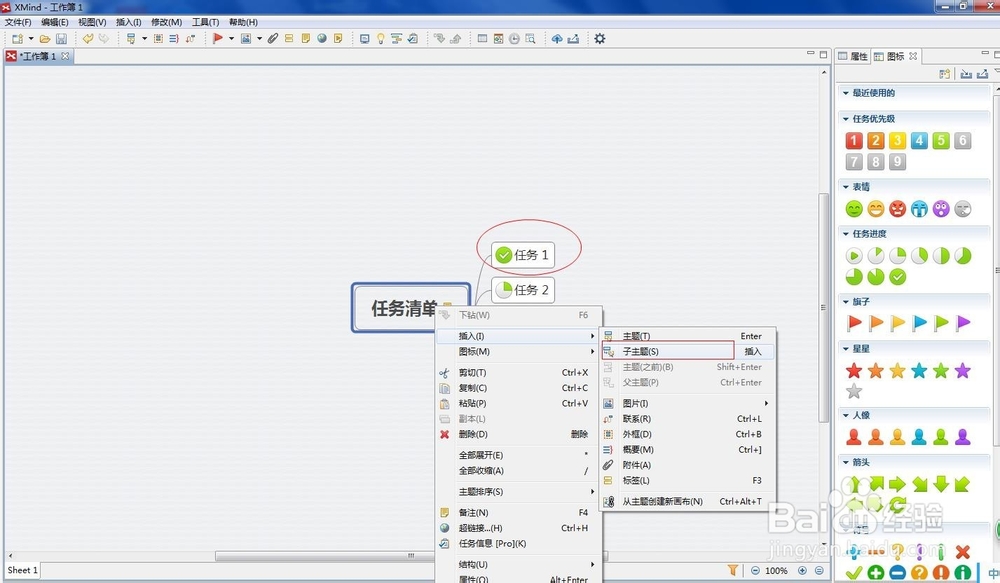Image resolution: width=1000 pixels, height=583 pixels.
Task: Expand the 结构 submenu in the context menu
Action: [470, 564]
